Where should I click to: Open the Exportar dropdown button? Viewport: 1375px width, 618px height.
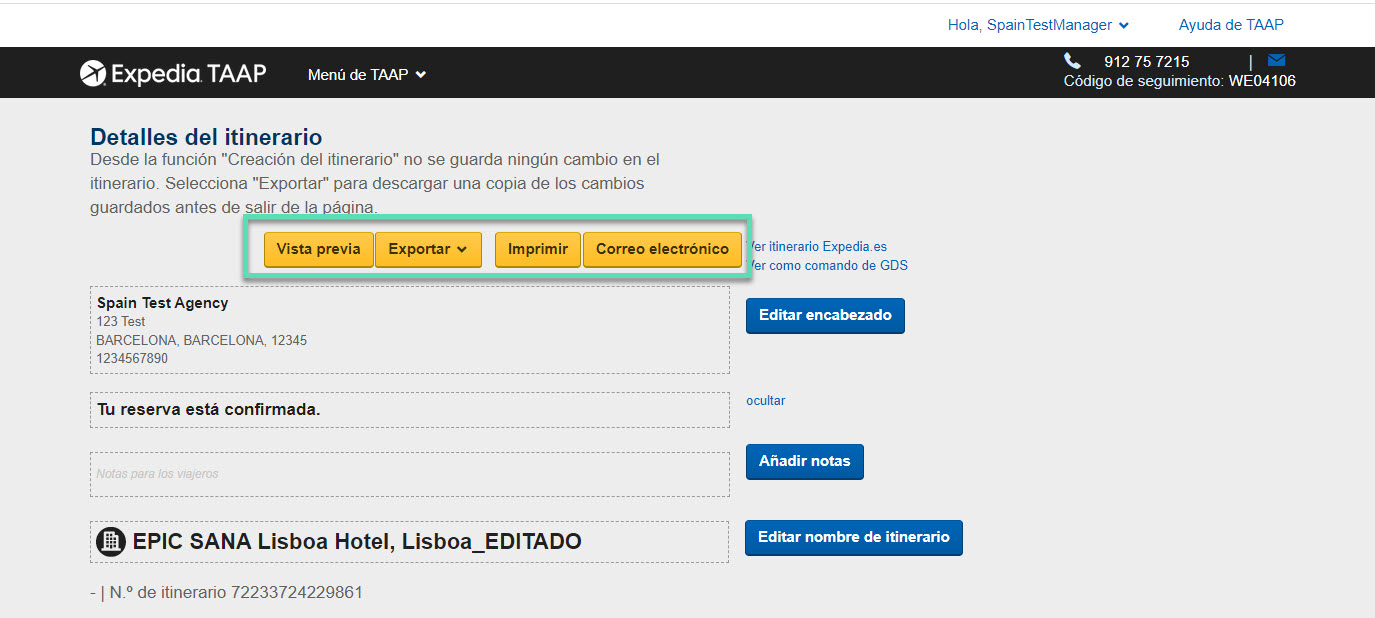428,249
